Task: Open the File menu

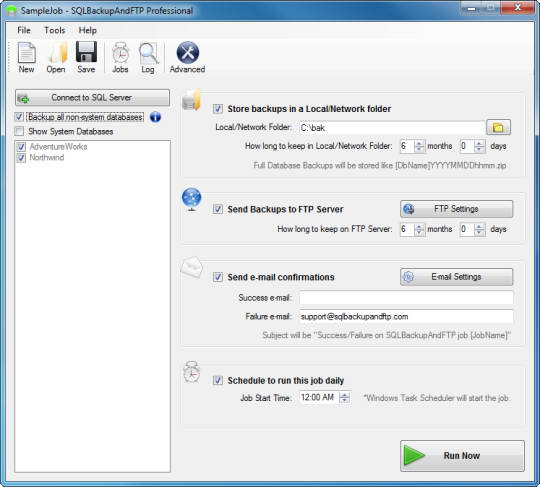Action: 24,30
